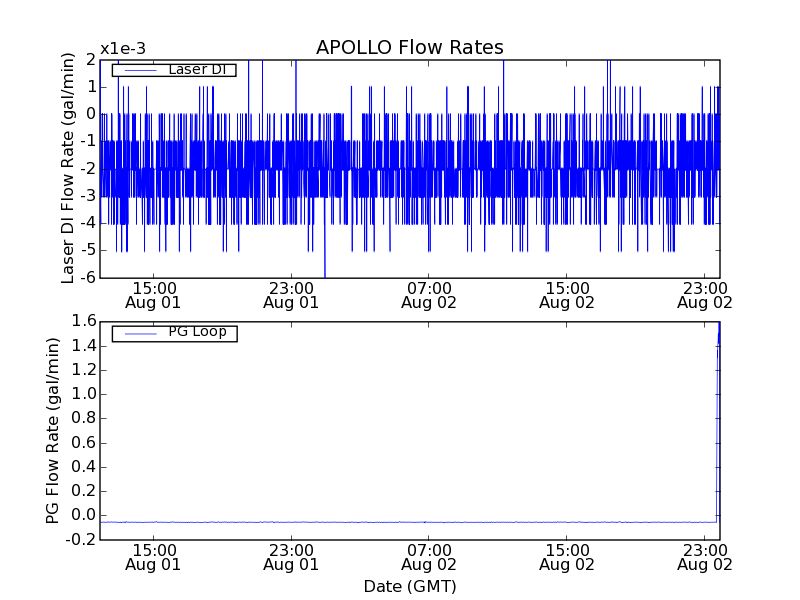The width and height of the screenshot is (800, 600).
Task: Select the "Laser DI Flow Rate (gal/min)" axis label
Action: click(x=67, y=168)
